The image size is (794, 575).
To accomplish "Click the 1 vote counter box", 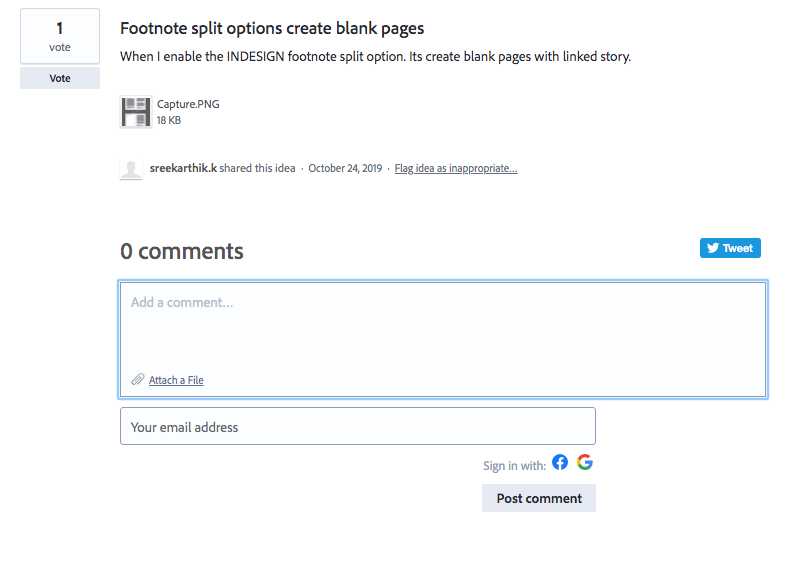I will (60, 36).
